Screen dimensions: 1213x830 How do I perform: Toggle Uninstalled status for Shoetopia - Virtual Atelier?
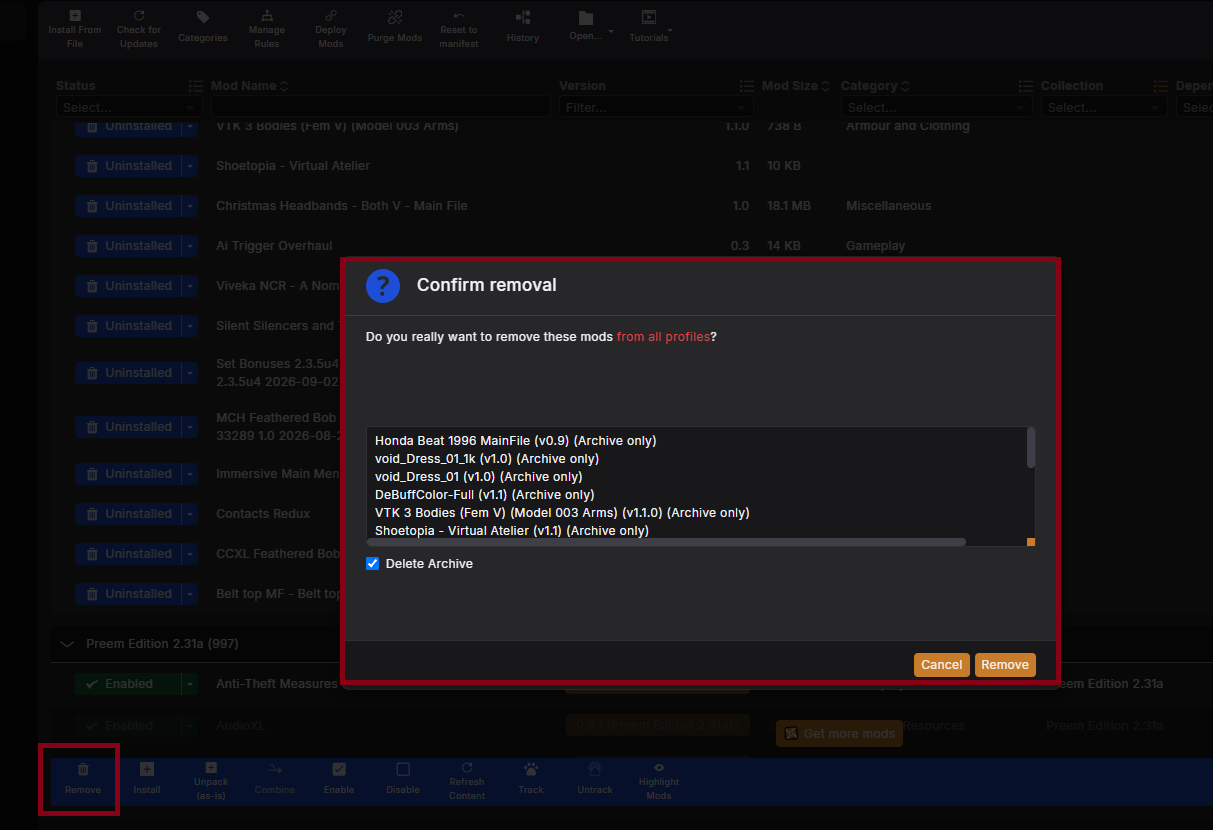pyautogui.click(x=127, y=166)
